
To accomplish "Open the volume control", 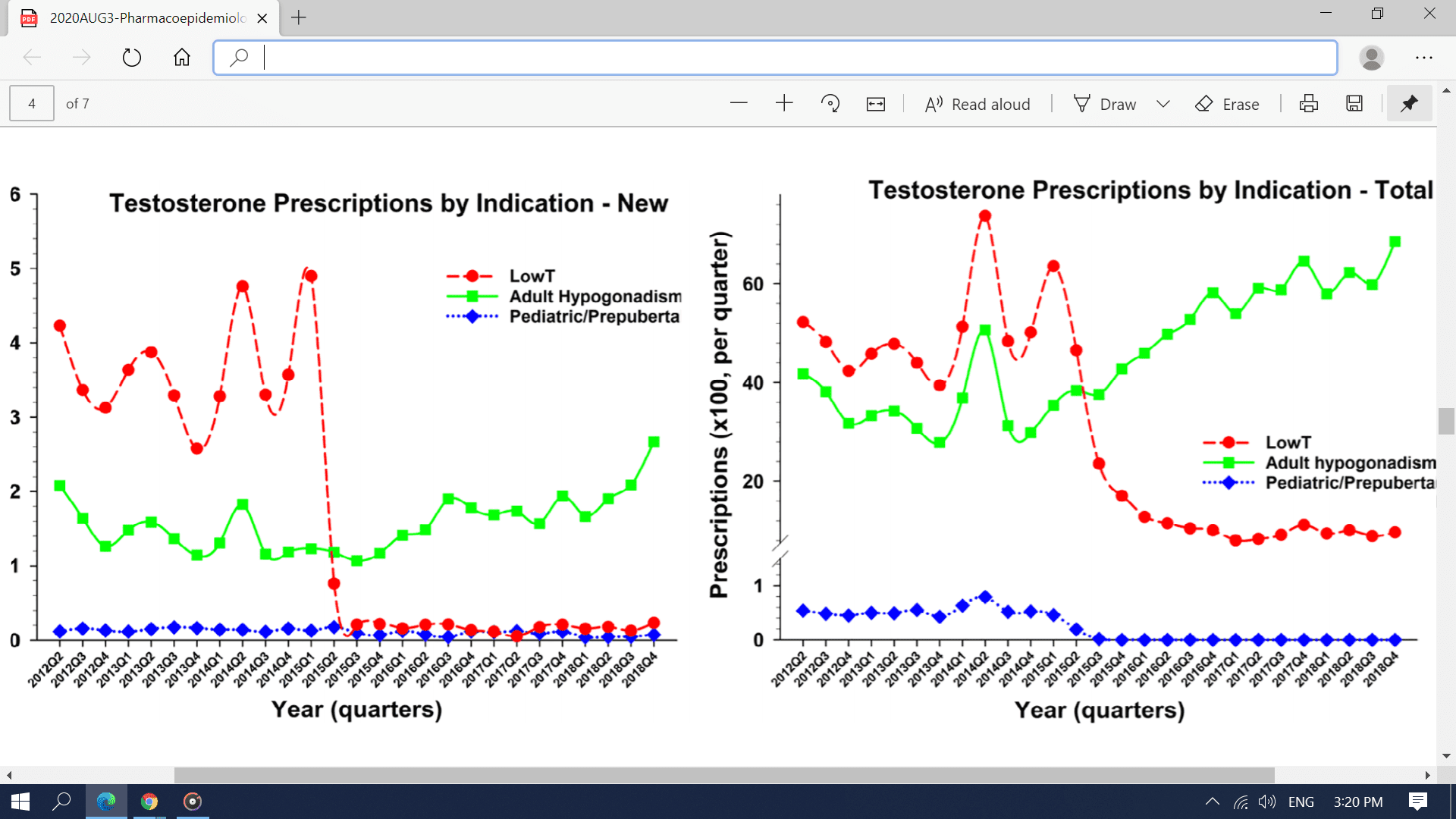I will (x=1266, y=802).
